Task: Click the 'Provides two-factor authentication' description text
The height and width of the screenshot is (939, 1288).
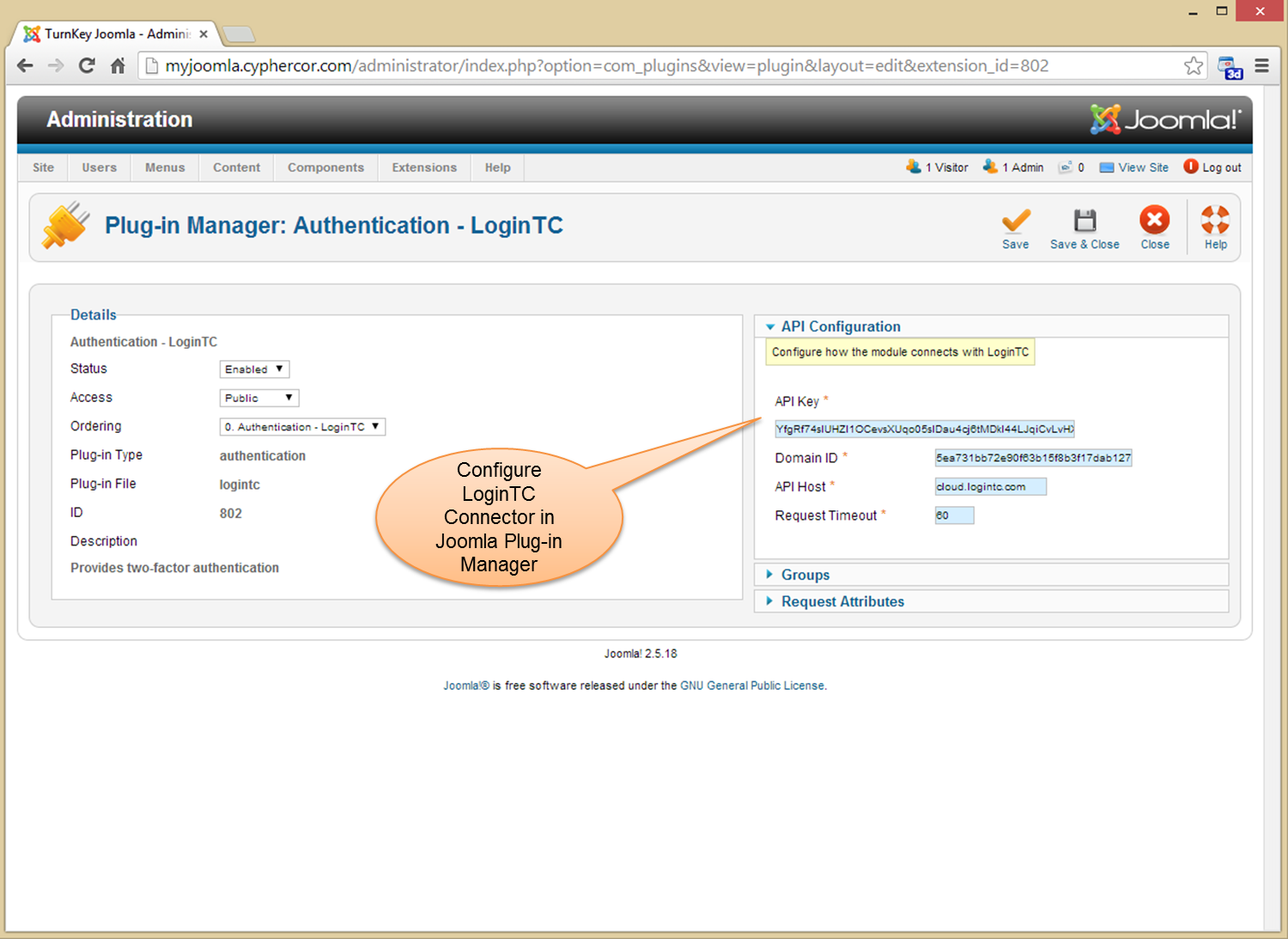Action: pyautogui.click(x=174, y=568)
